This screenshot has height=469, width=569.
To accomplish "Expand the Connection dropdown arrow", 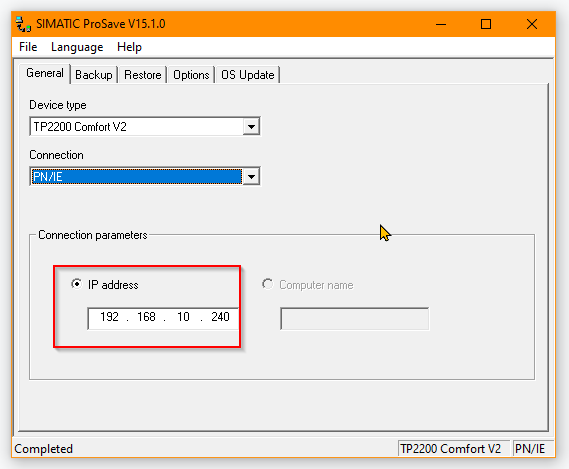I will coord(251,177).
